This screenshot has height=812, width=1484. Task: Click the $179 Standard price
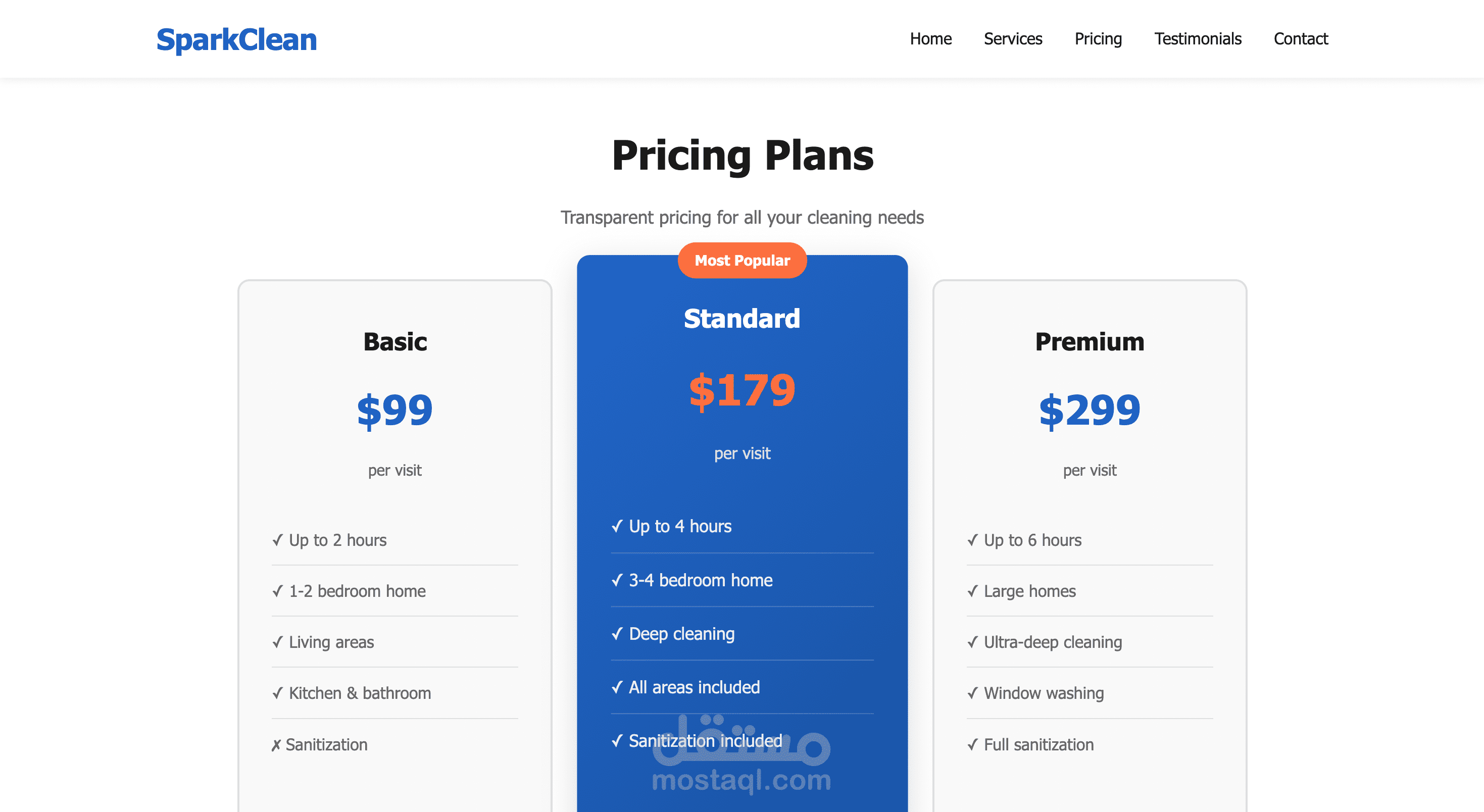(x=742, y=391)
